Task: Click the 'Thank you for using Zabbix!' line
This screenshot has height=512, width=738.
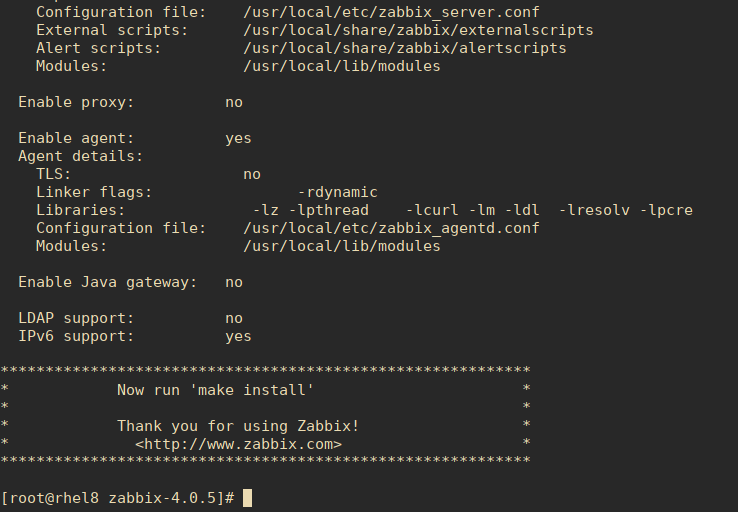Action: [238, 426]
